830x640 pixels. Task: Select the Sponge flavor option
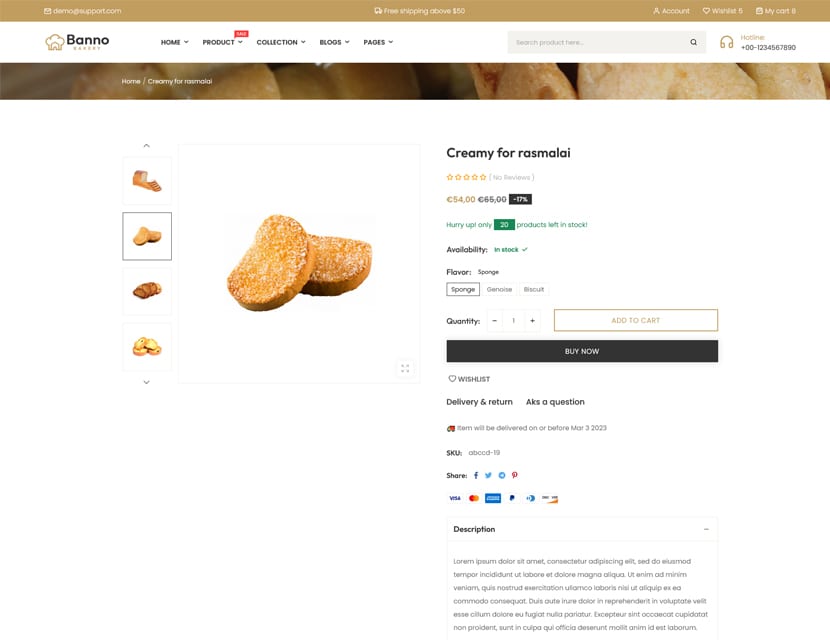pyautogui.click(x=463, y=289)
